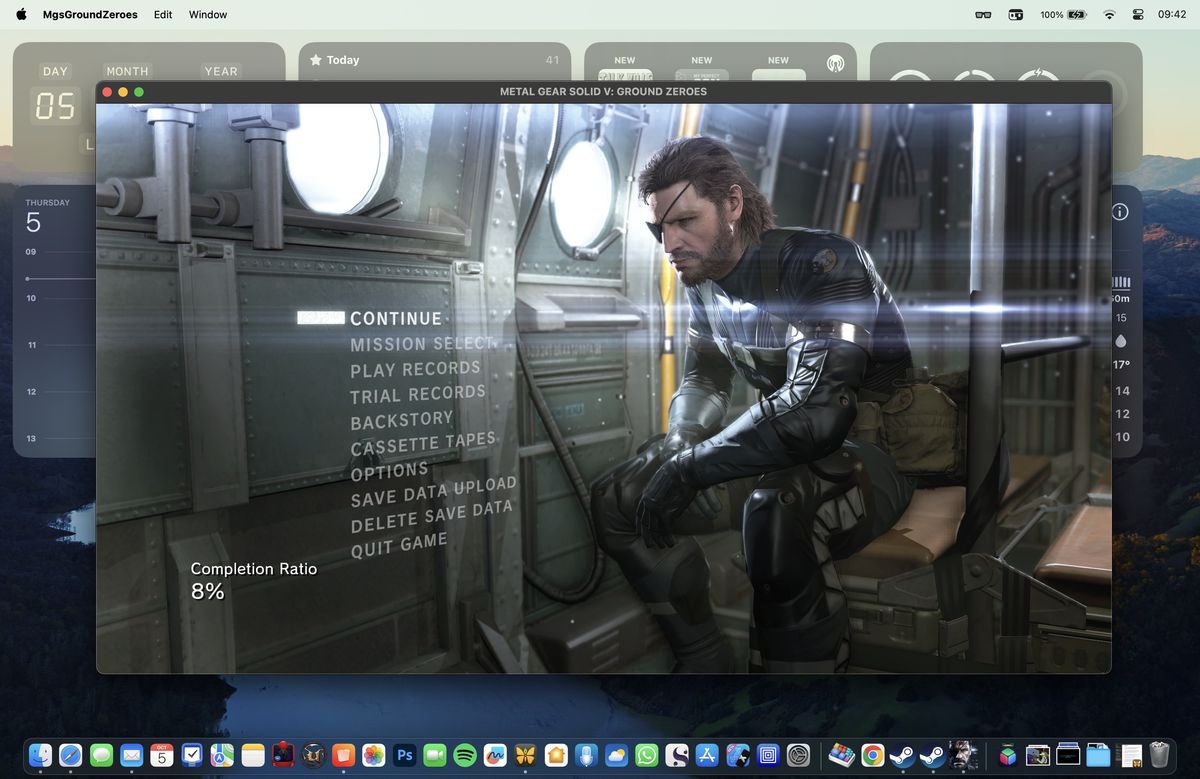Screen dimensions: 1200x779
Task: Open Control Center from the menu bar
Action: point(1138,14)
